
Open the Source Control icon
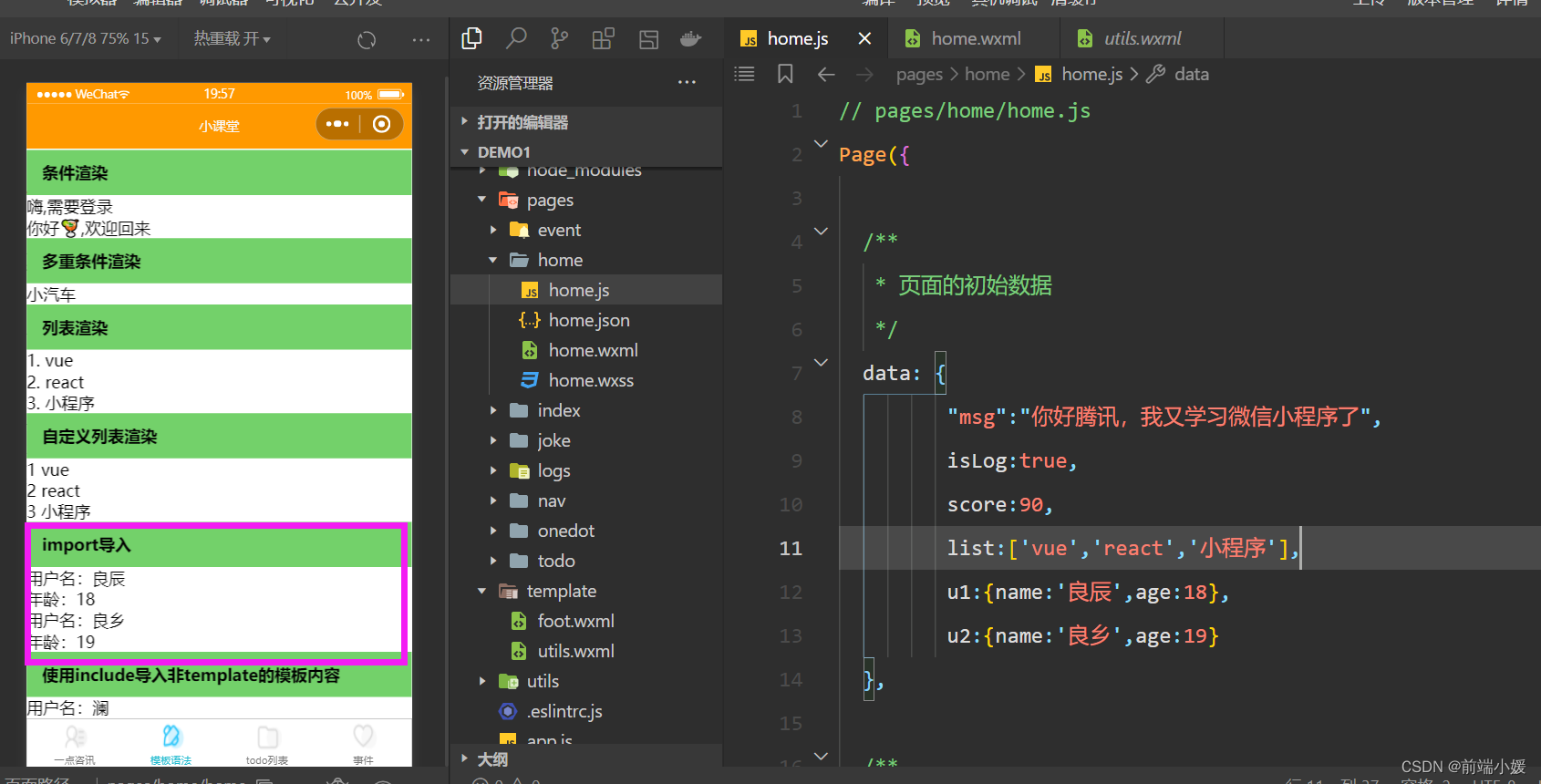(x=559, y=38)
